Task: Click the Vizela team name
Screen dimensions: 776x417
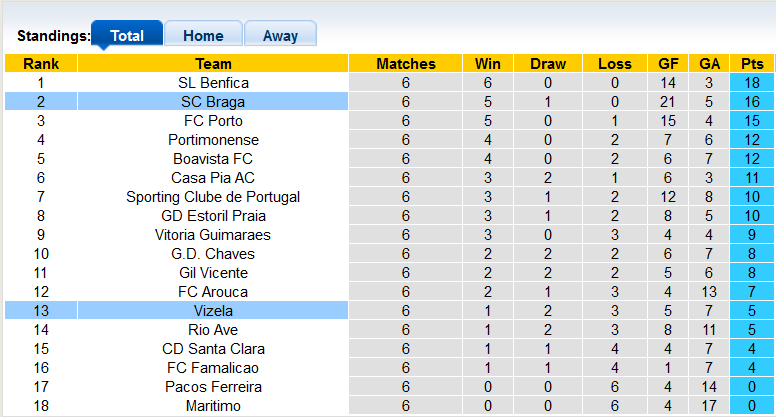Action: (x=213, y=311)
